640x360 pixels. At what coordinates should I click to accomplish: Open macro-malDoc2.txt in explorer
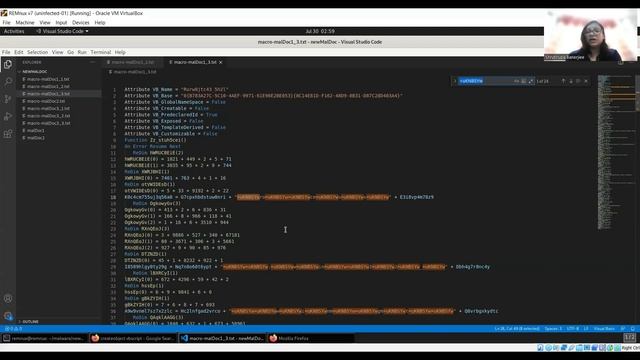tap(59, 101)
